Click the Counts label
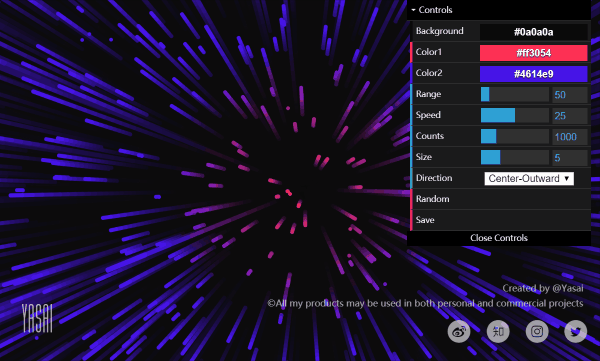 point(429,136)
